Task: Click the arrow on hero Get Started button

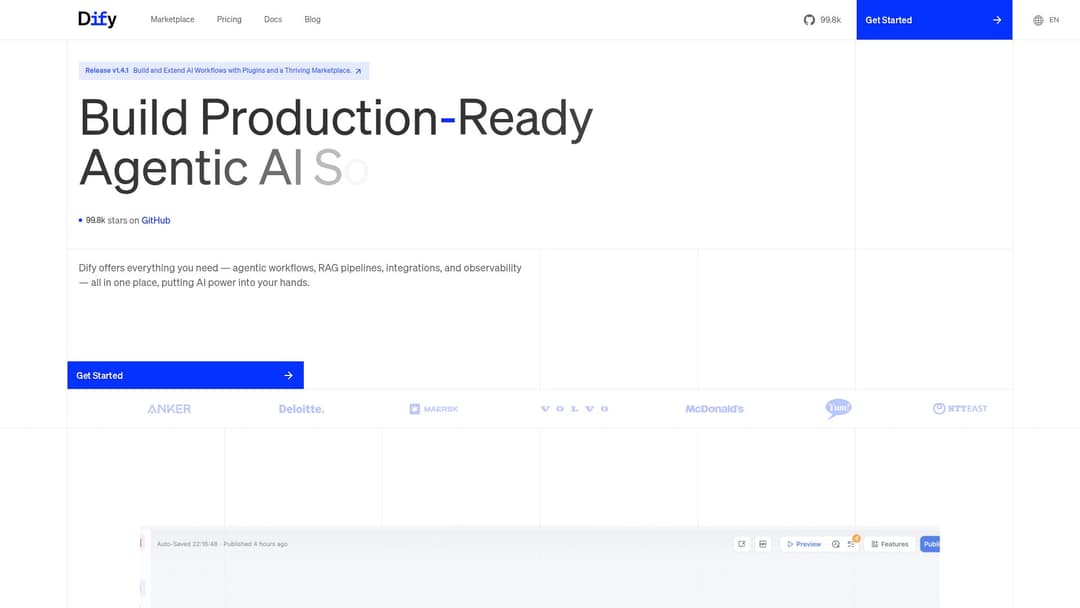Action: (x=289, y=375)
